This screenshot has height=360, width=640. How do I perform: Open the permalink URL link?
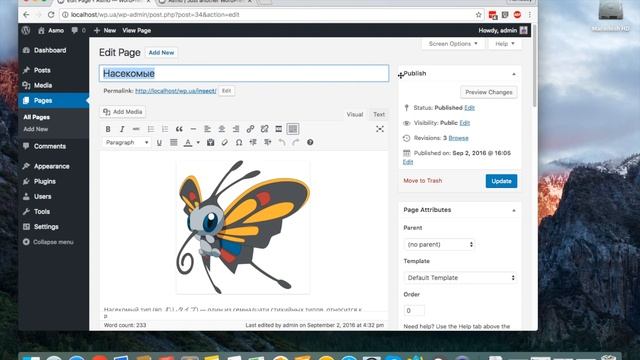[x=176, y=91]
